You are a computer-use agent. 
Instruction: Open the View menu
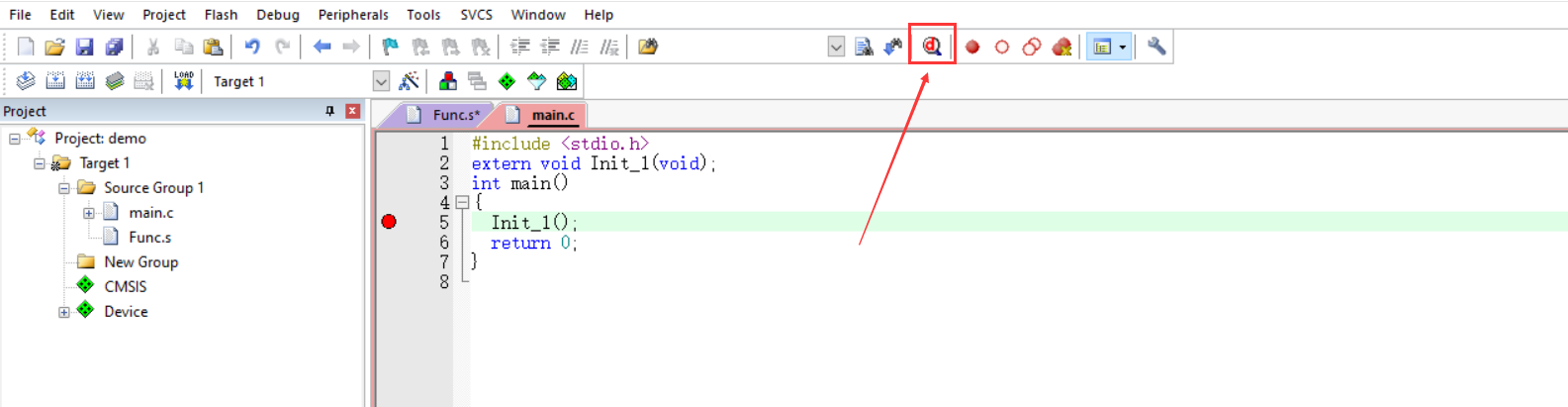click(x=109, y=15)
